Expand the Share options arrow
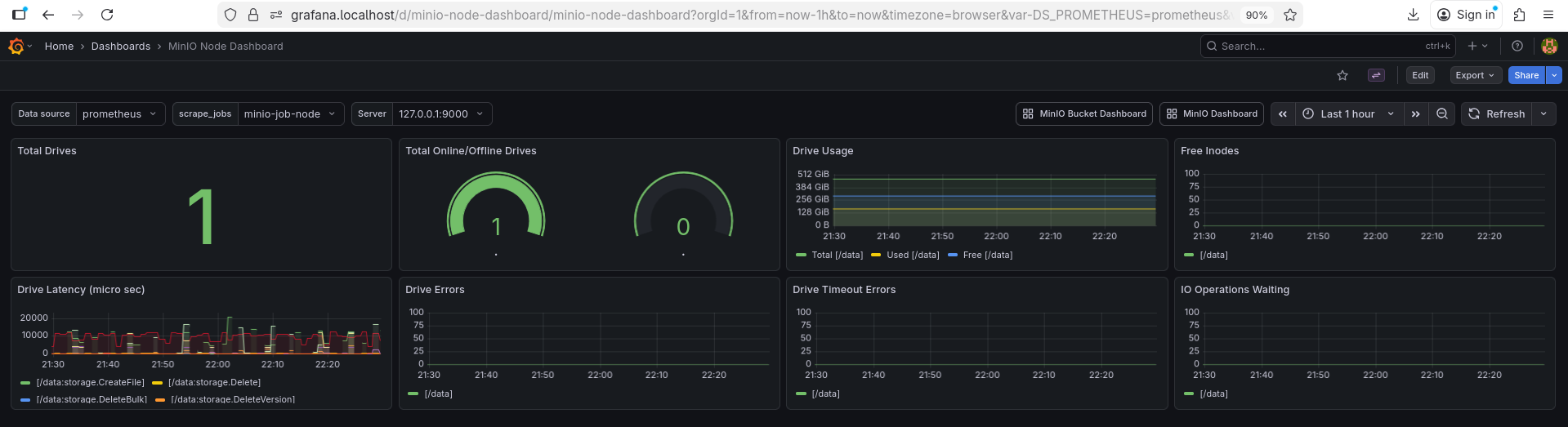Image resolution: width=1568 pixels, height=427 pixels. [1554, 75]
